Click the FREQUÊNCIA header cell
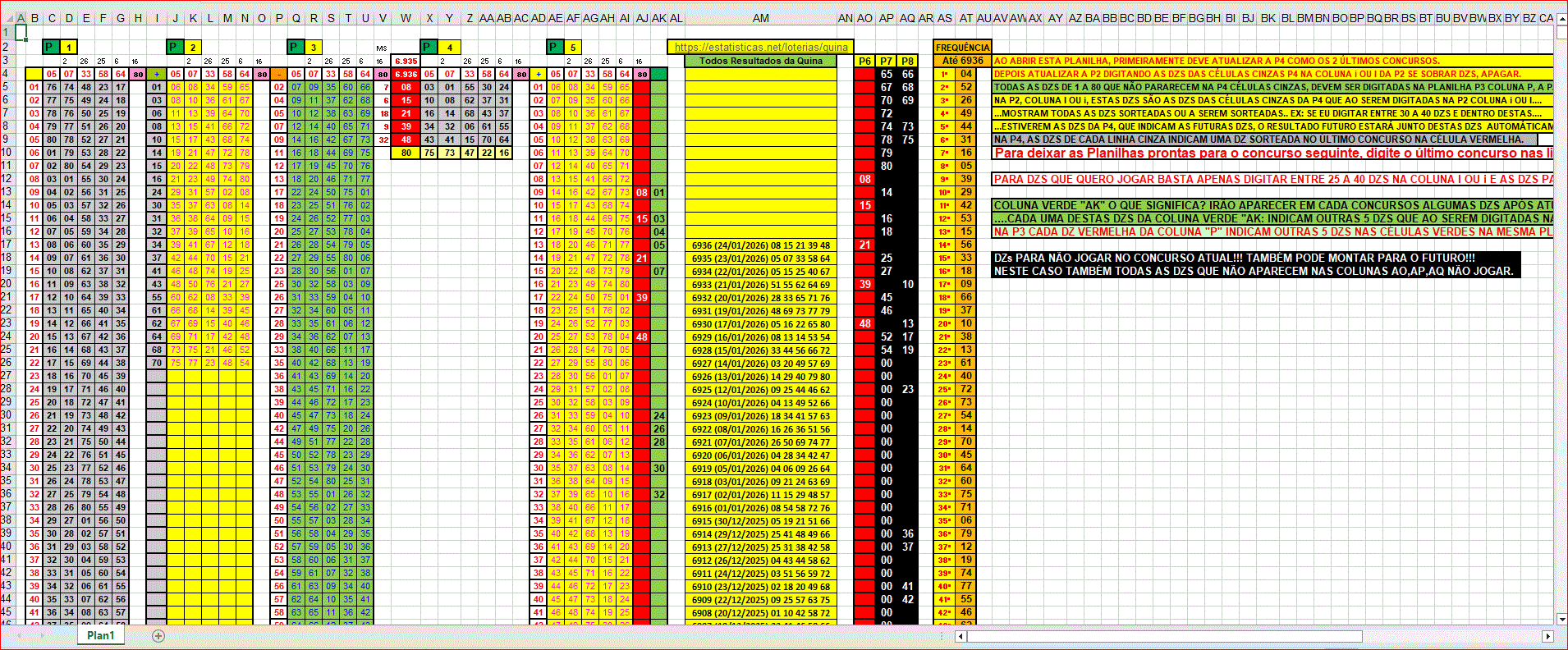 tap(962, 48)
